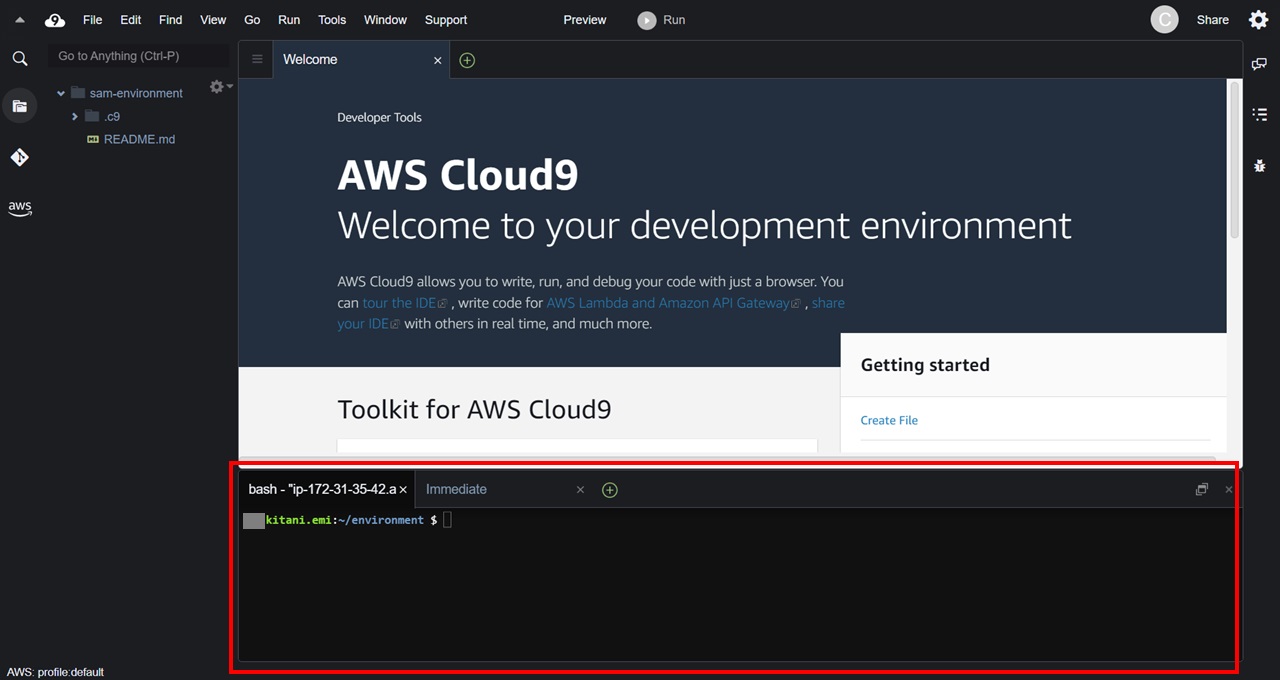
Task: Click the editor vertical scrollbar
Action: pos(1235,160)
